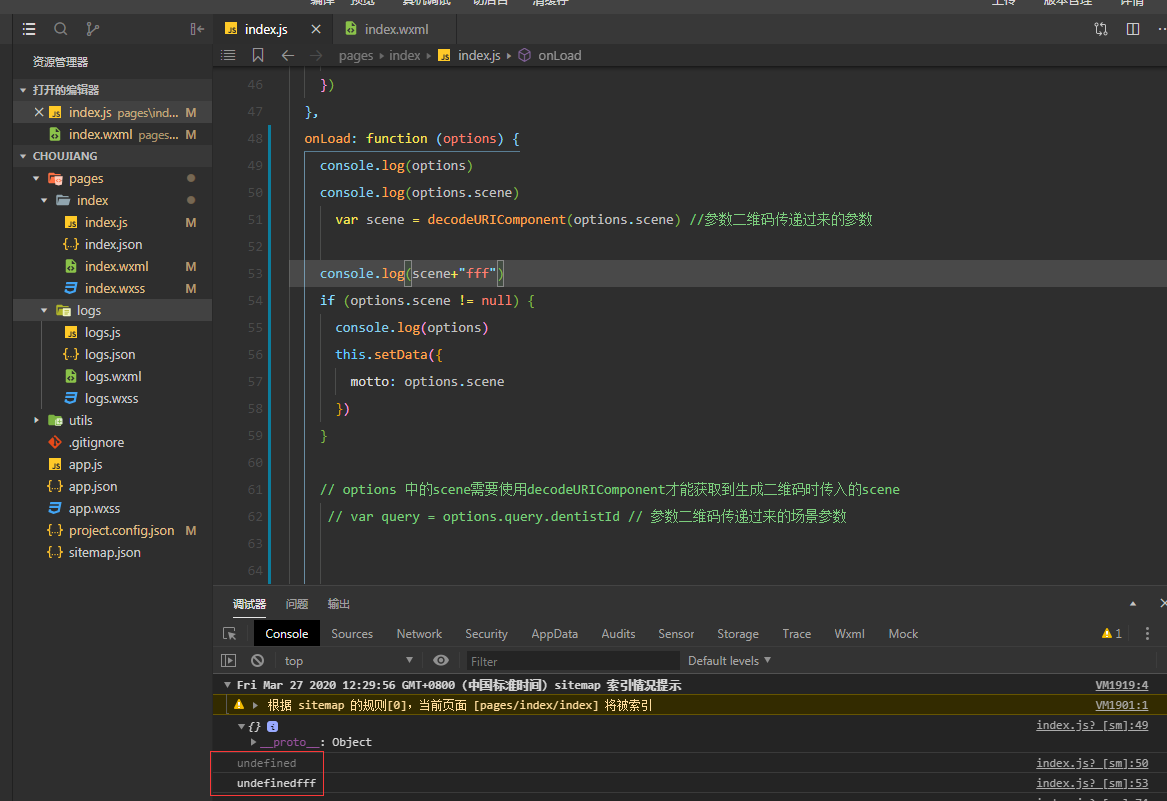Switch to the index.wxml editor tab
The width and height of the screenshot is (1167, 801).
396,30
